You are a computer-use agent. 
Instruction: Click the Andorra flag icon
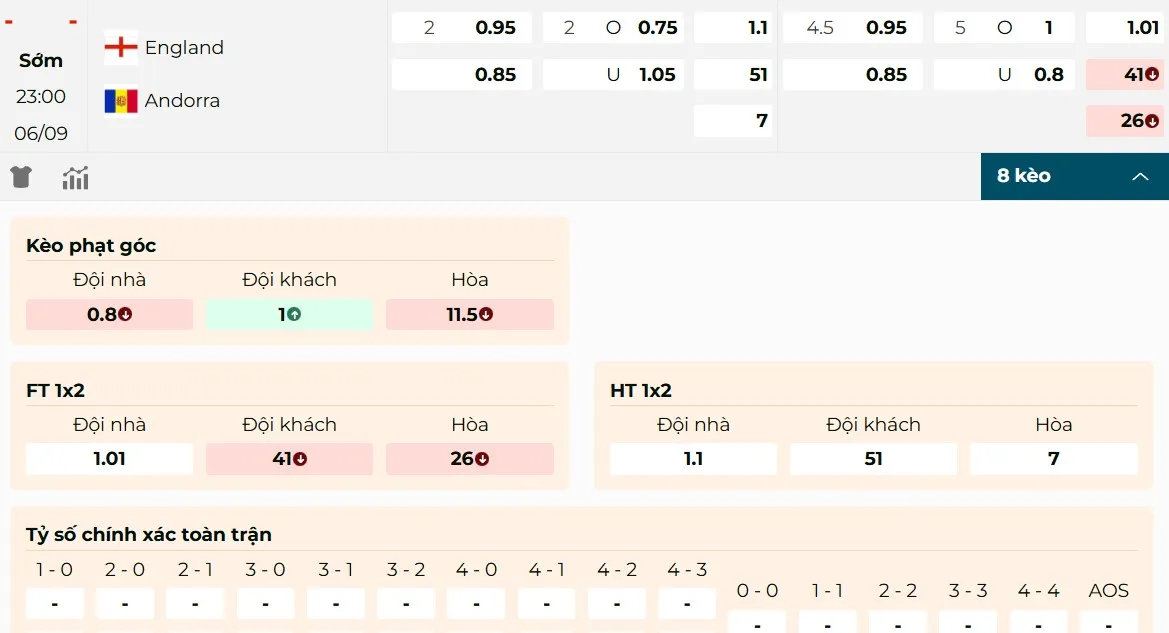tap(120, 100)
